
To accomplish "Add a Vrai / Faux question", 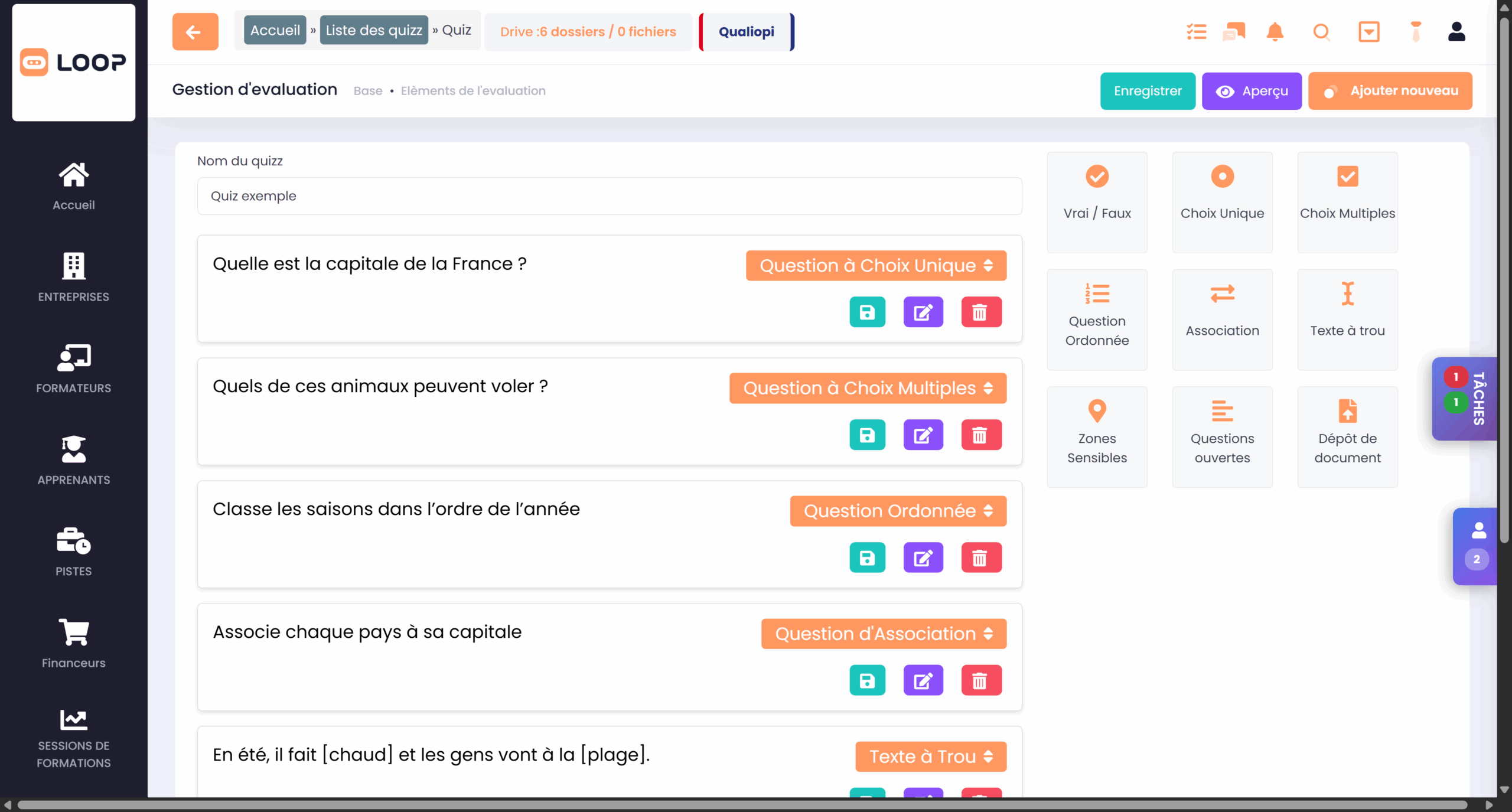I will click(1097, 202).
